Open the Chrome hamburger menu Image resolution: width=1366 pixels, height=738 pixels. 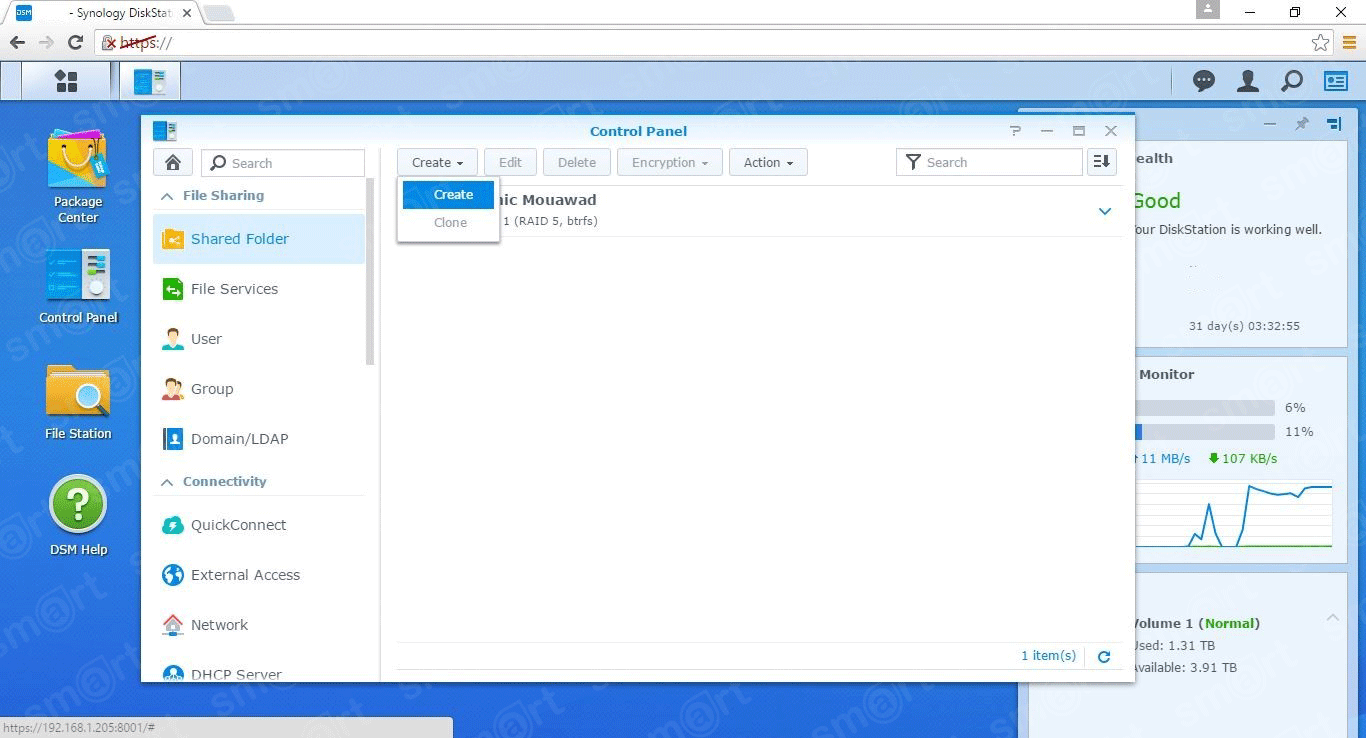tap(1350, 43)
